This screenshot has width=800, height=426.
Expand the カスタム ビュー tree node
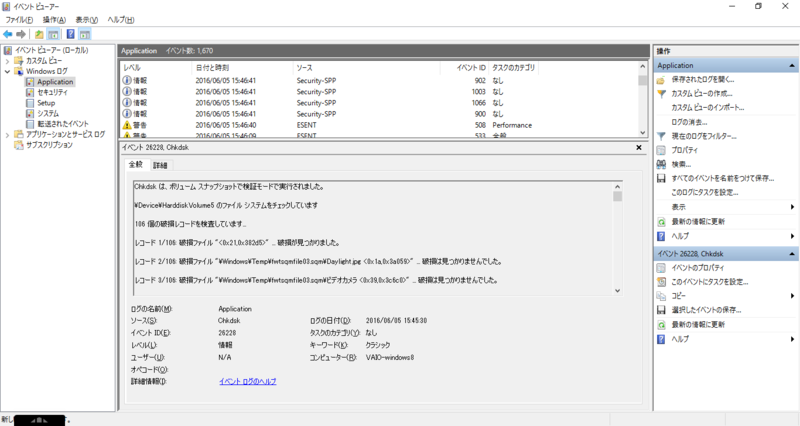7,61
